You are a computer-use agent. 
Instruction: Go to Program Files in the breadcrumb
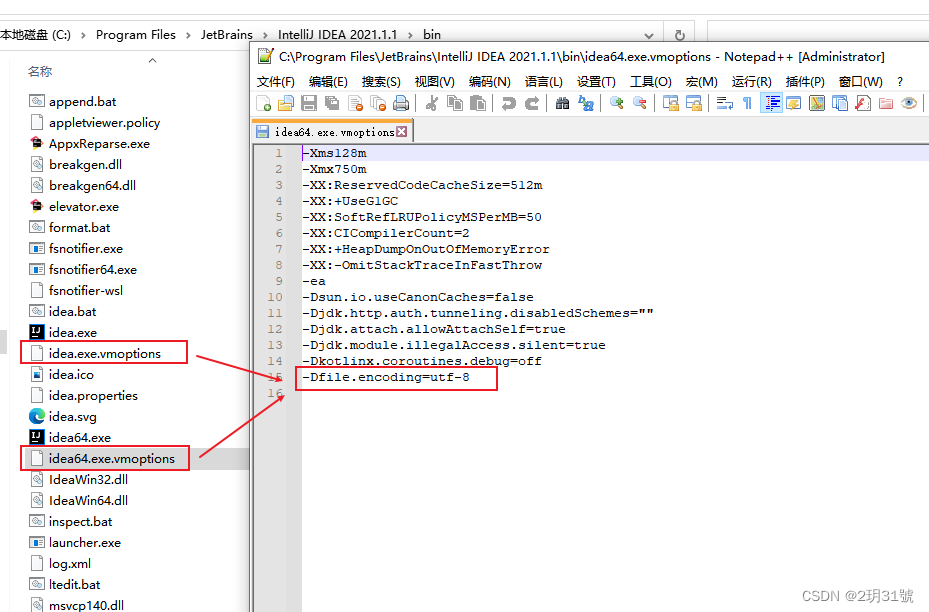click(x=136, y=35)
